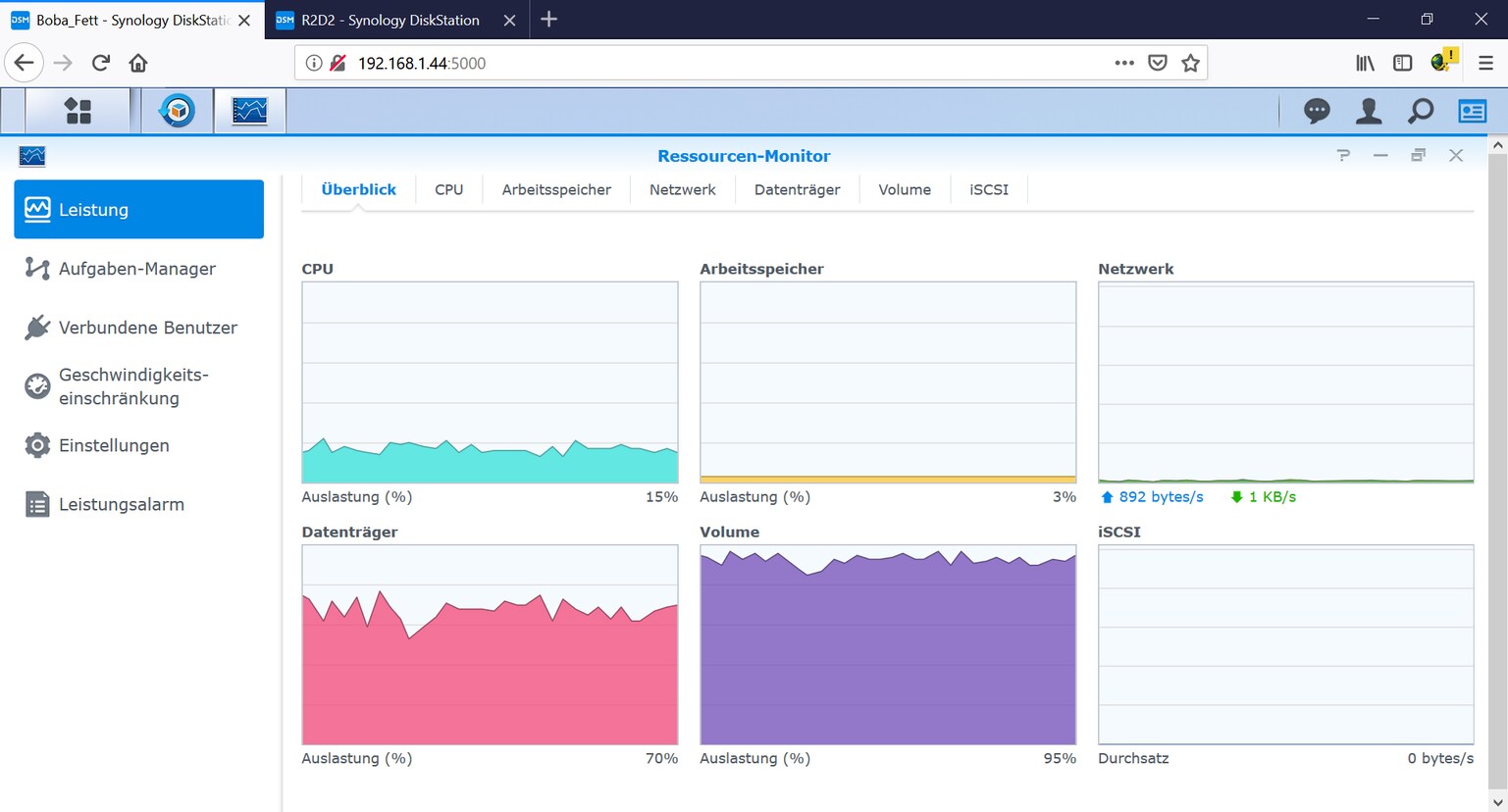
Task: Open Aufgaben-Manager in the sidebar
Action: pos(137,269)
